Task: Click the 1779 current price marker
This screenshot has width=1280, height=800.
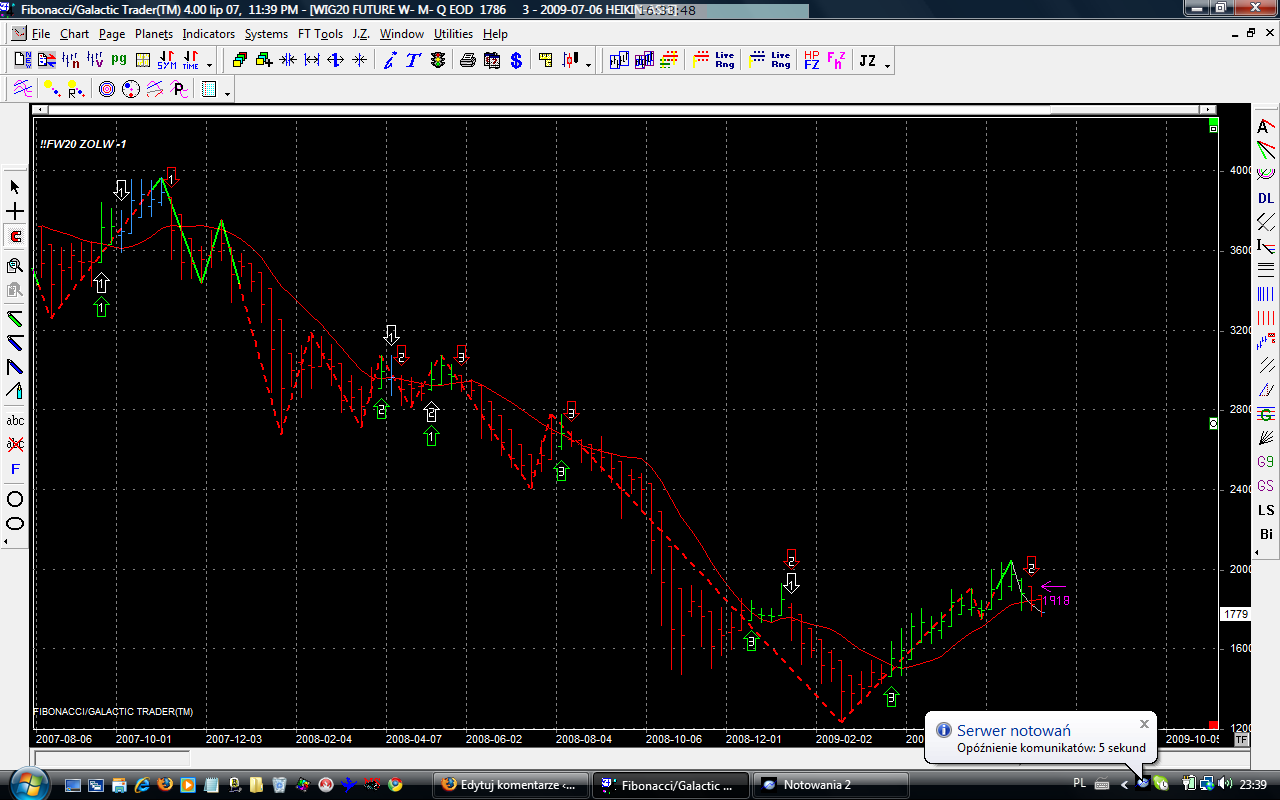Action: [x=1235, y=614]
